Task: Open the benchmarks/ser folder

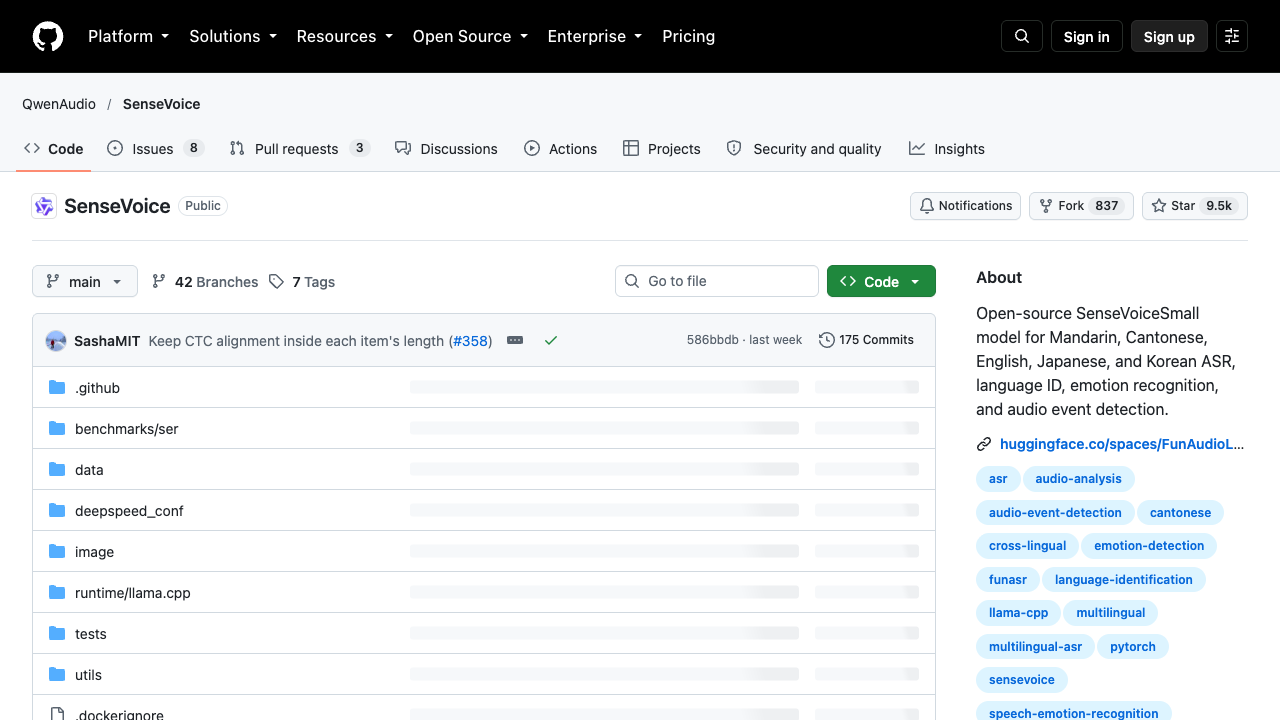Action: pos(126,429)
